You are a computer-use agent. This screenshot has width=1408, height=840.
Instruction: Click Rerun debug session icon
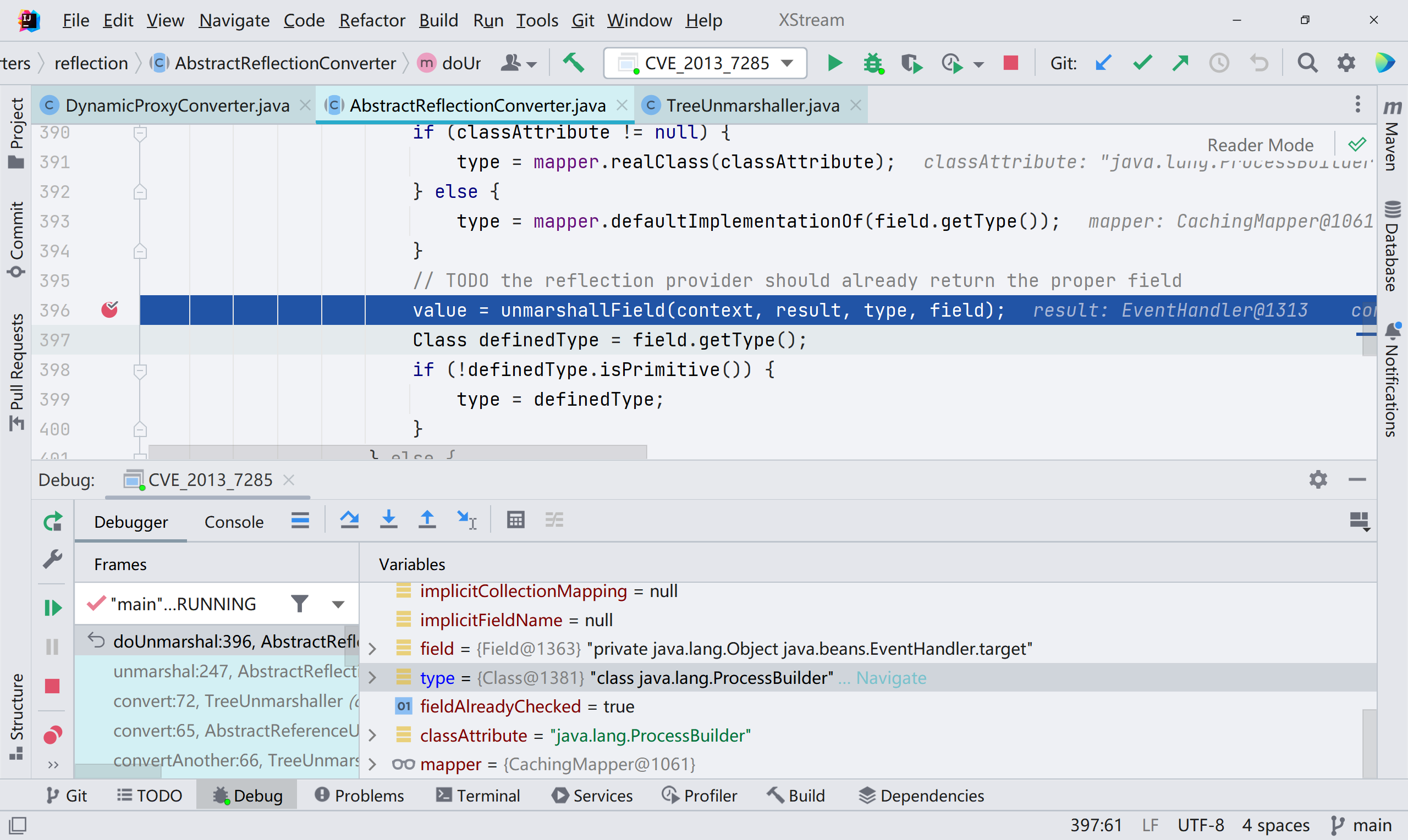(53, 521)
